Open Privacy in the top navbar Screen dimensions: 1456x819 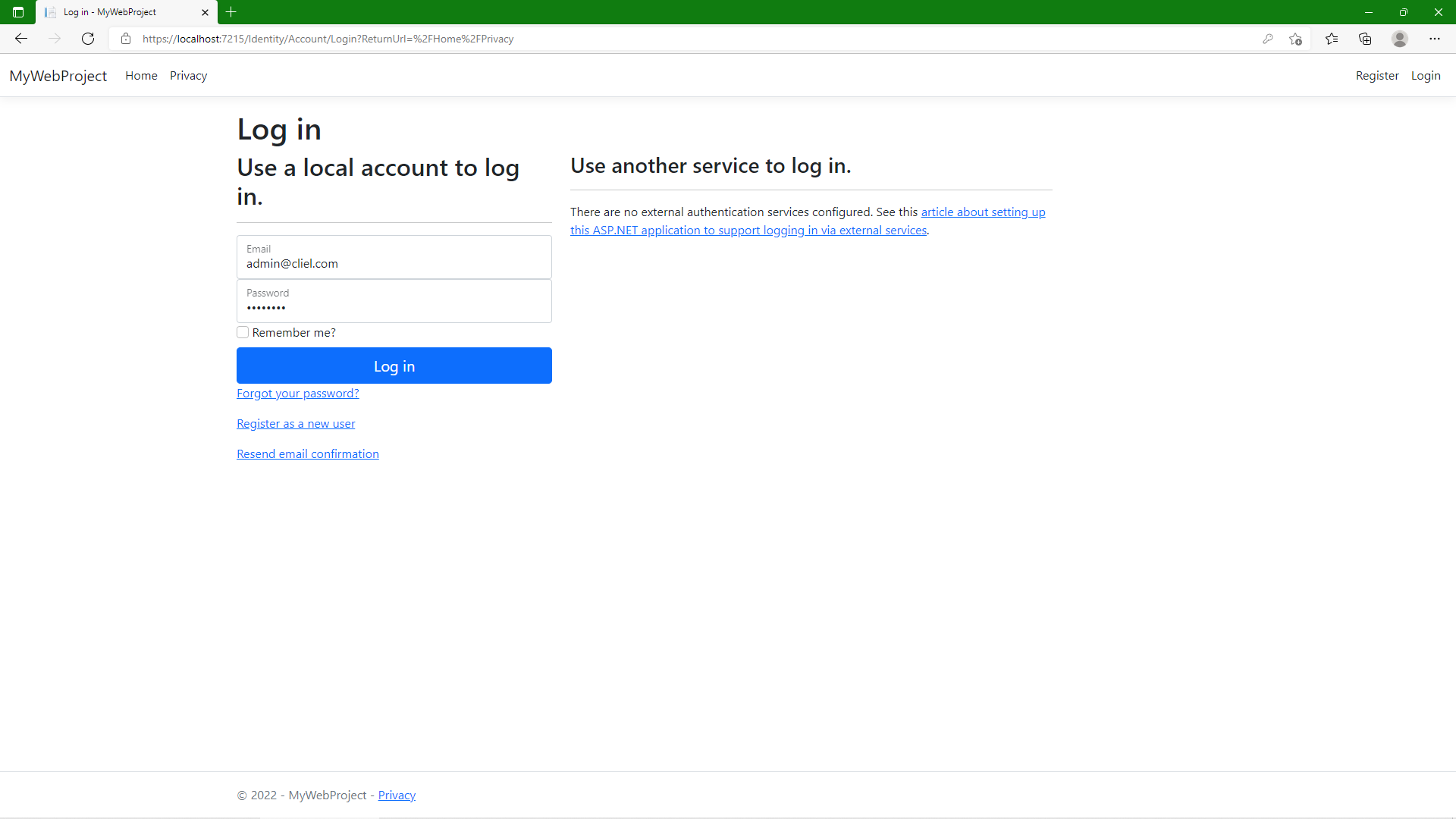click(x=188, y=76)
